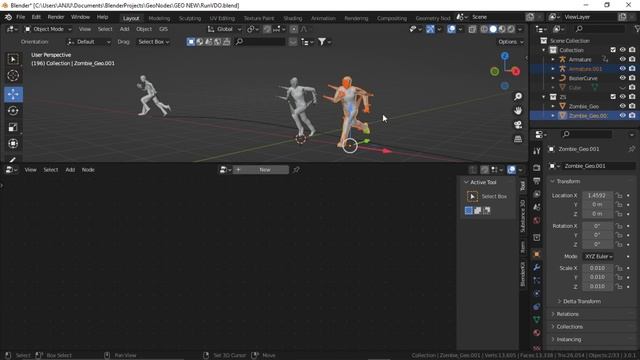Image resolution: width=640 pixels, height=360 pixels.
Task: Hide the Armature object in viewport
Action: pyautogui.click(x=622, y=59)
